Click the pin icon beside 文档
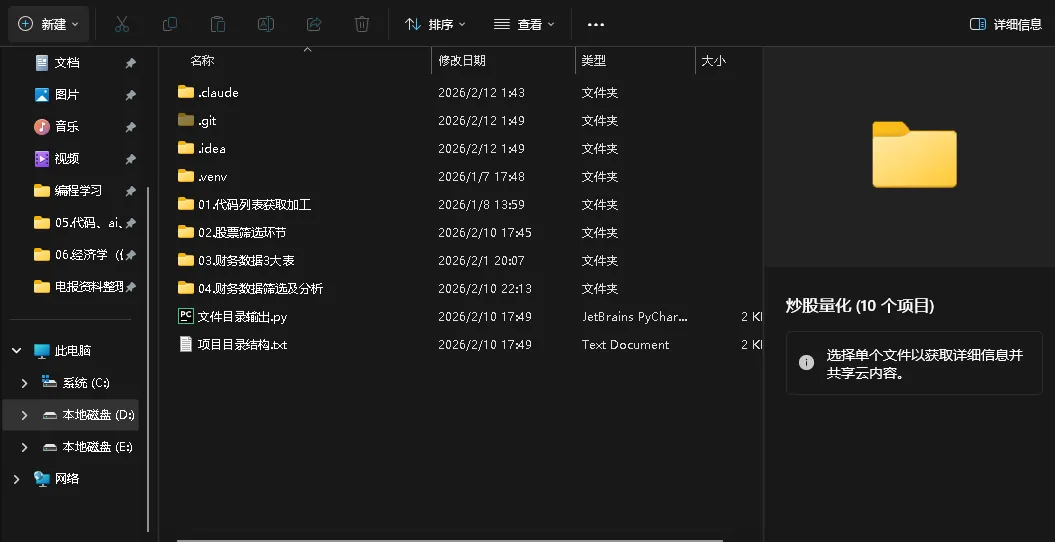This screenshot has height=542, width=1055. coord(131,63)
